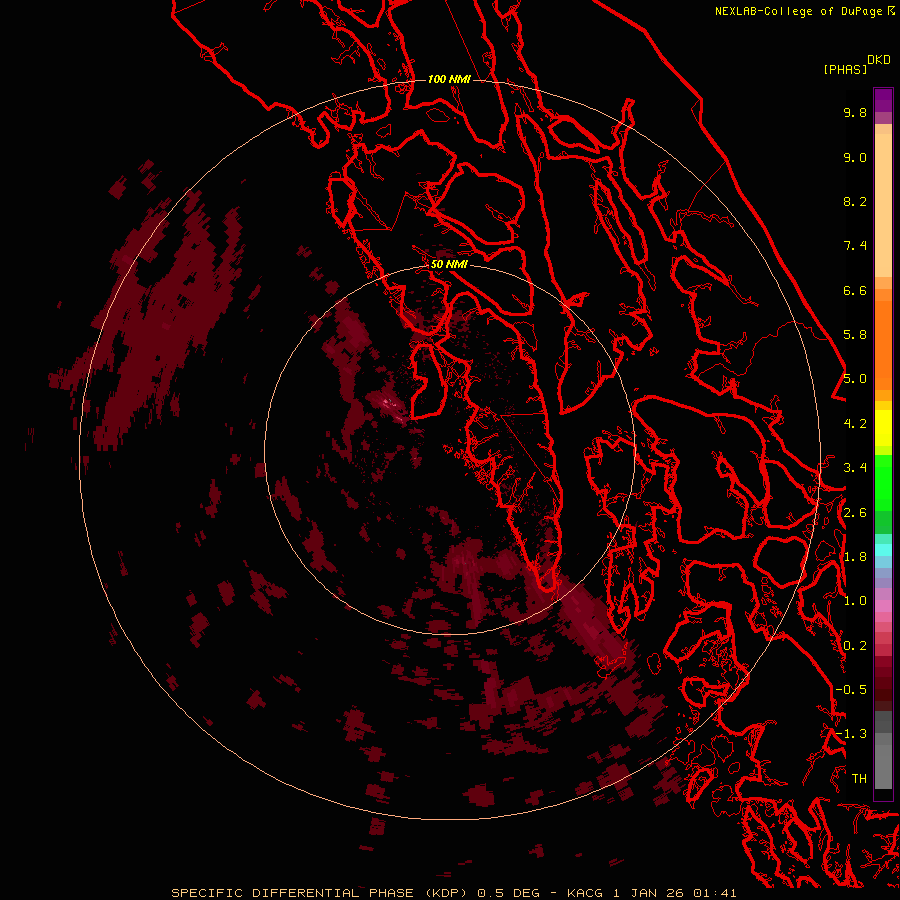Select the 50 NMI range ring label
The width and height of the screenshot is (900, 900).
pos(449,264)
